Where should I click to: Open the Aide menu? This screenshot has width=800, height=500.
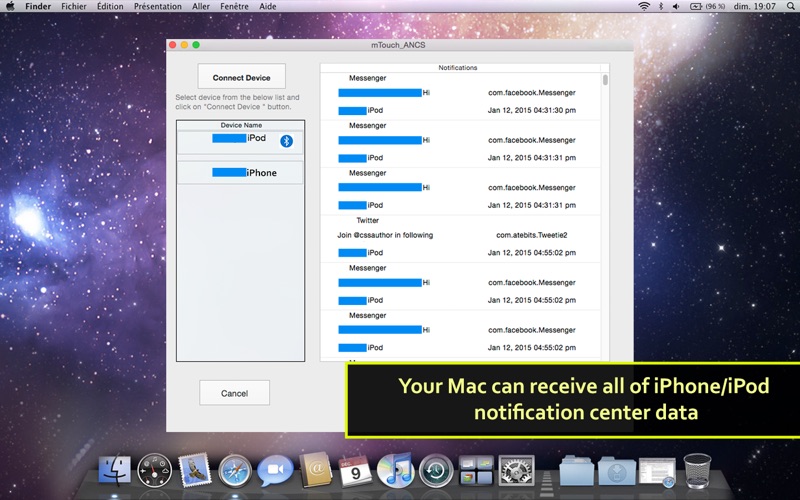[x=268, y=6]
